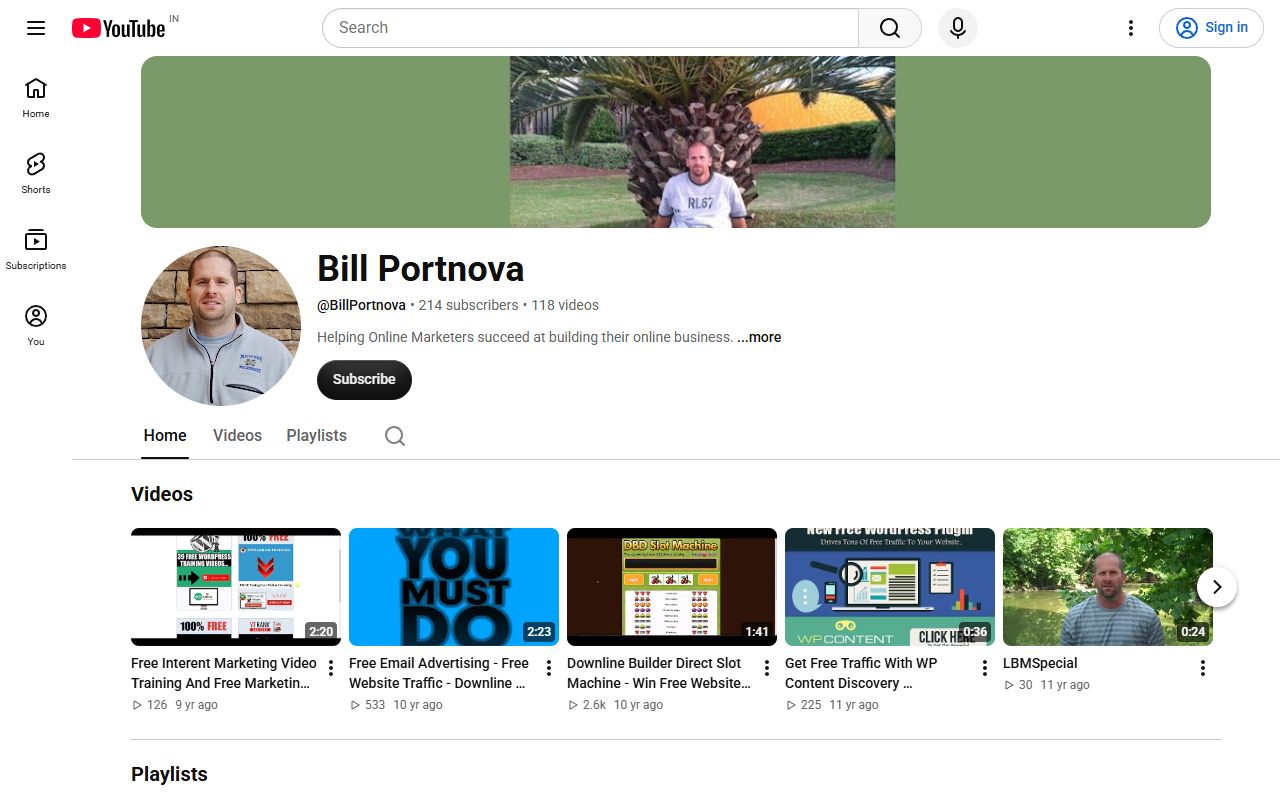The image size is (1280, 800).
Task: Switch to the Playlists tab
Action: click(316, 436)
